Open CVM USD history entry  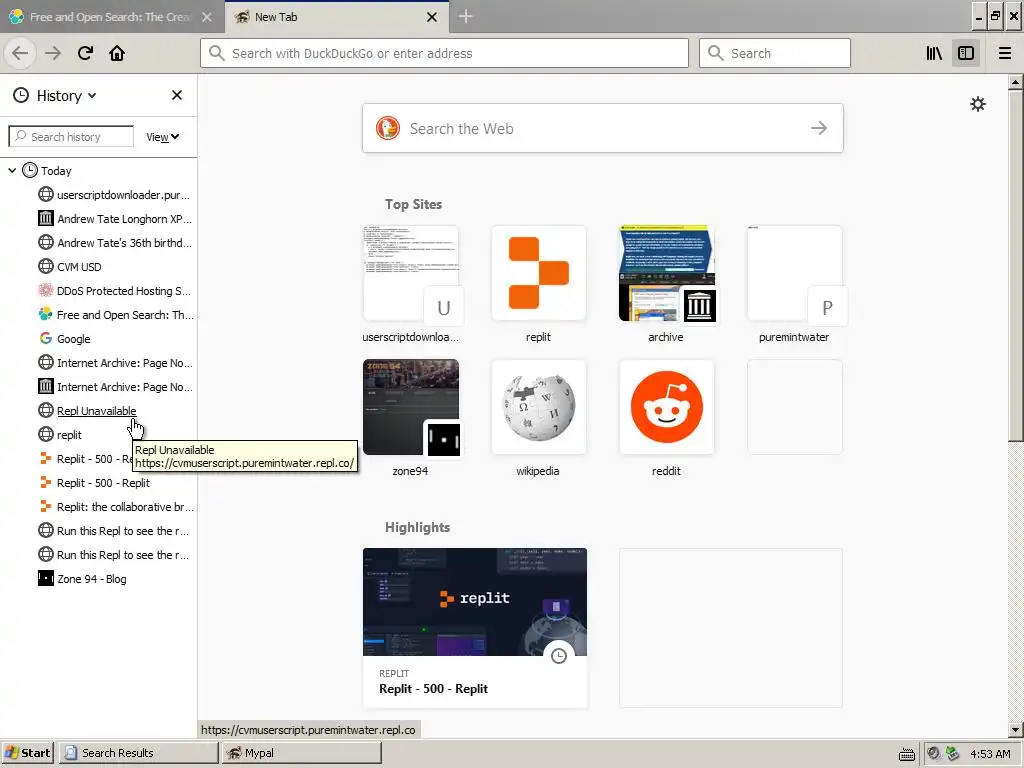(x=70, y=266)
